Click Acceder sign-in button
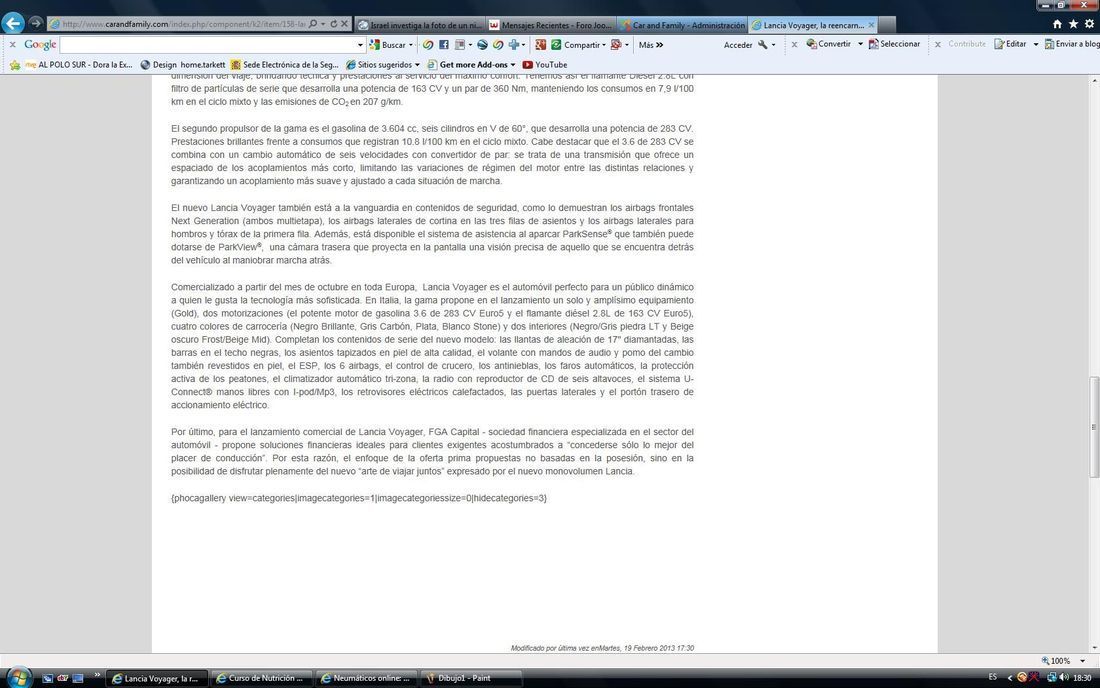The height and width of the screenshot is (688, 1100). point(738,45)
